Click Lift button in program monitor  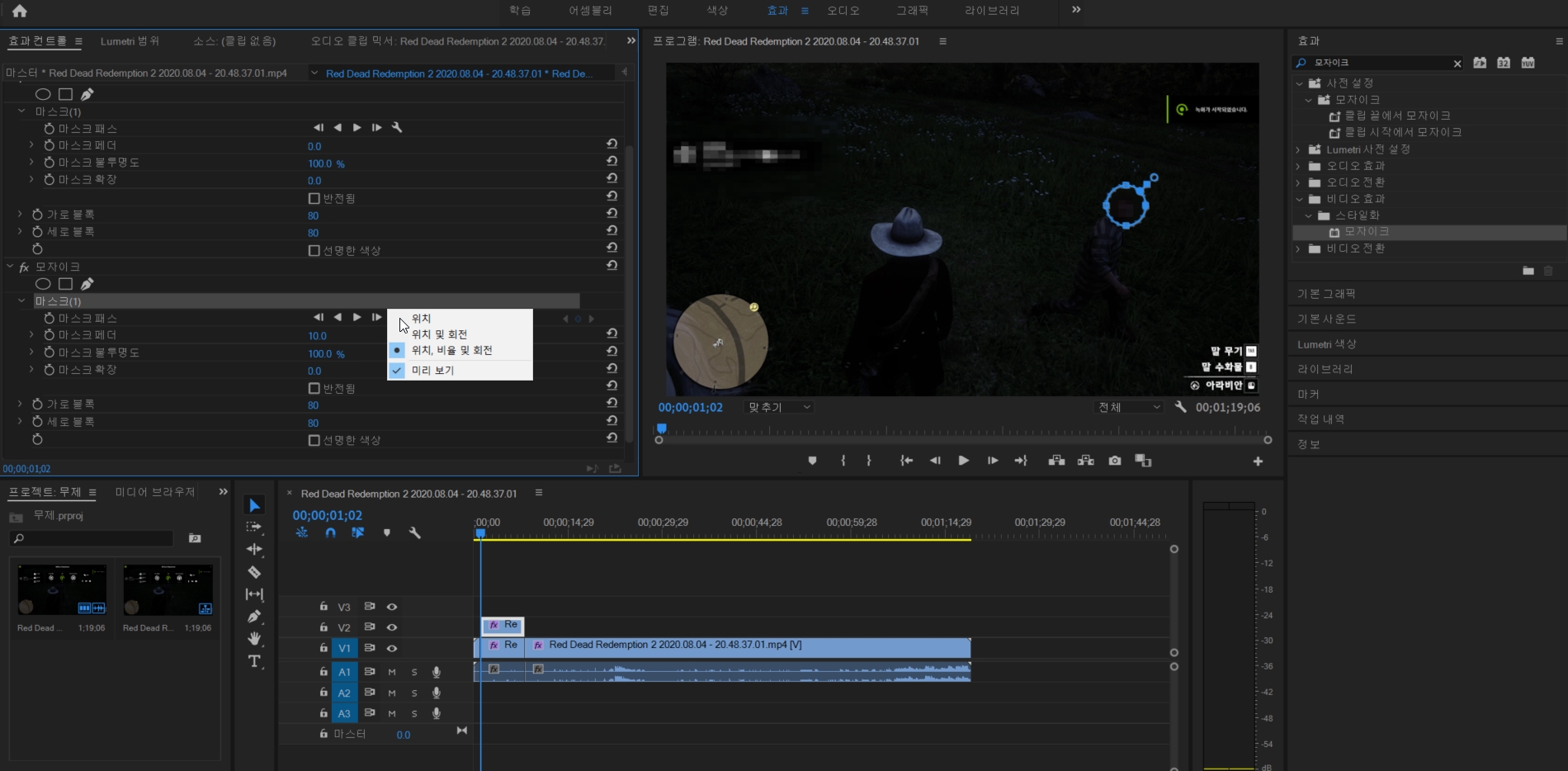click(1056, 461)
